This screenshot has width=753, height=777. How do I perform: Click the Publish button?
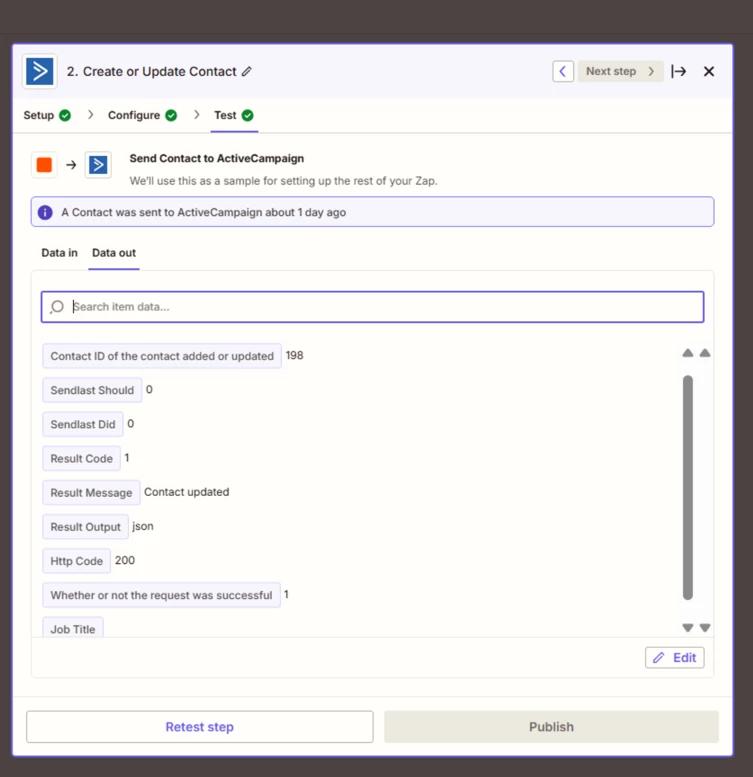pos(551,727)
